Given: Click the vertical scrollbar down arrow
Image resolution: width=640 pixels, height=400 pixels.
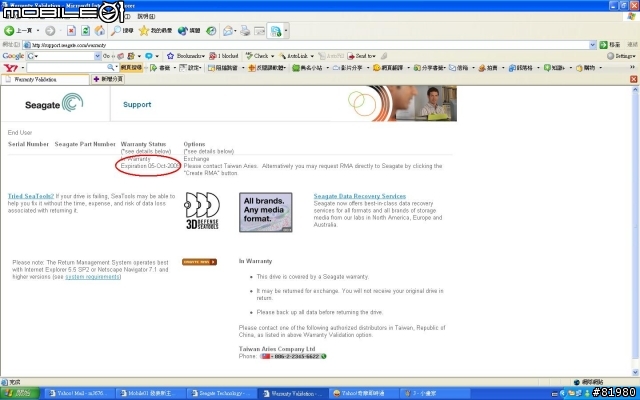Looking at the screenshot, I should click(x=635, y=372).
